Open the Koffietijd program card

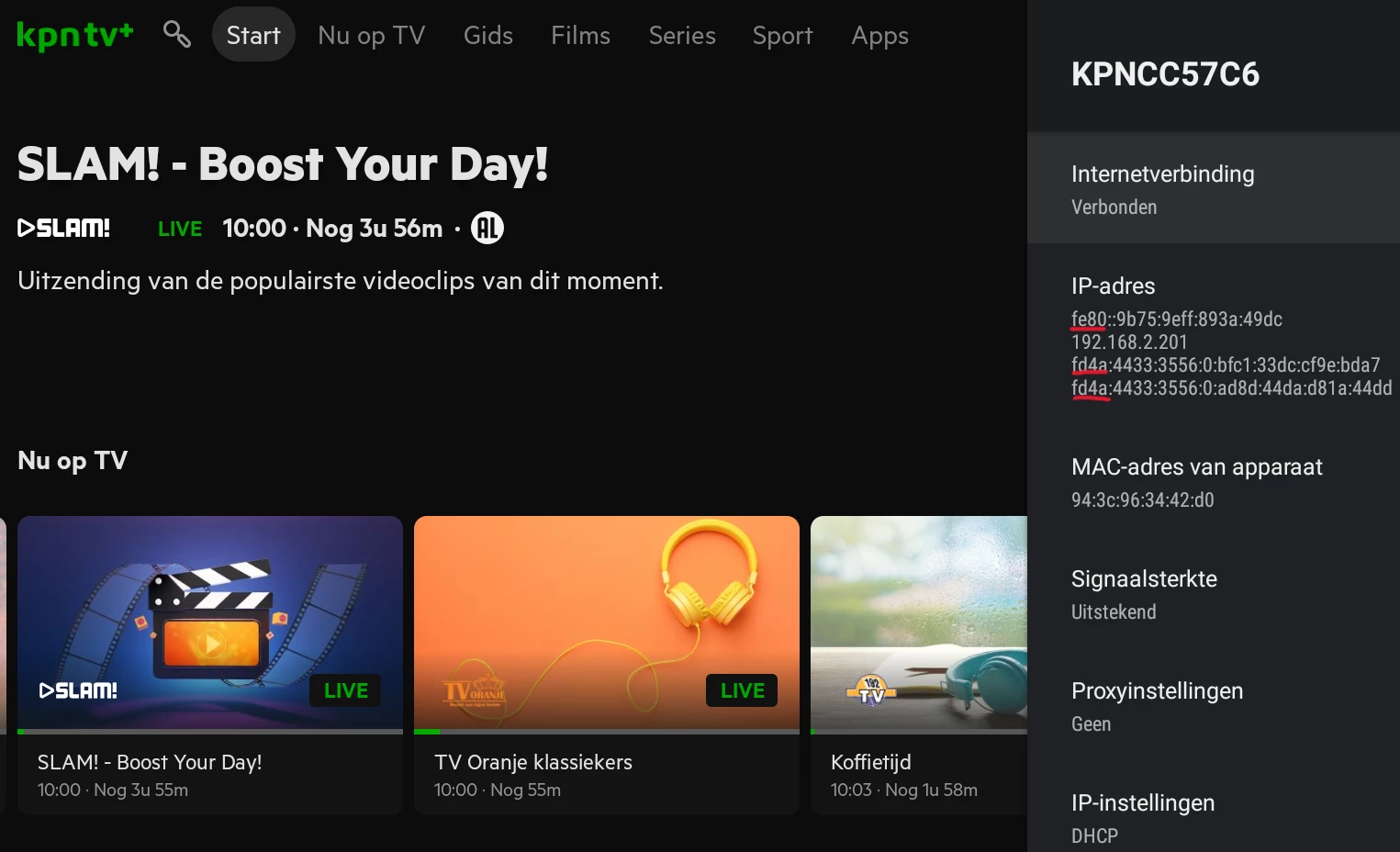coord(919,666)
